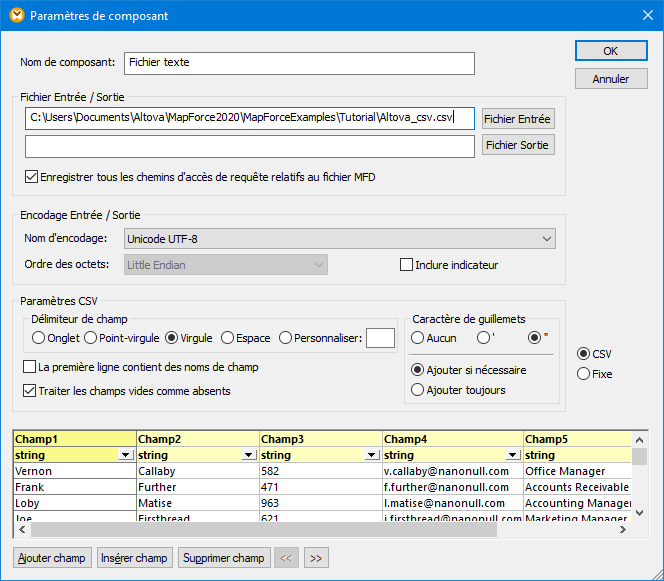Enable the 'Inclure indicateur' checkbox
This screenshot has height=581, width=664.
coord(407,265)
